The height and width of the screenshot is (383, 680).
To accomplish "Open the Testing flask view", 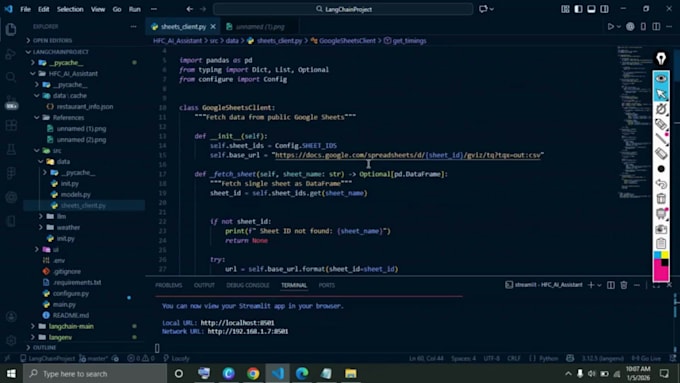I will pyautogui.click(x=11, y=150).
